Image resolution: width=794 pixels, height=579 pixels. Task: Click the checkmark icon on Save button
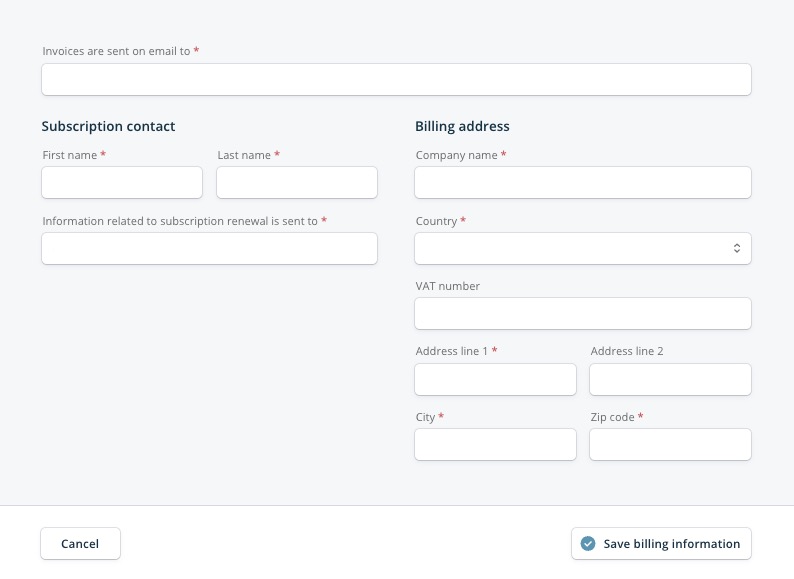pyautogui.click(x=588, y=544)
